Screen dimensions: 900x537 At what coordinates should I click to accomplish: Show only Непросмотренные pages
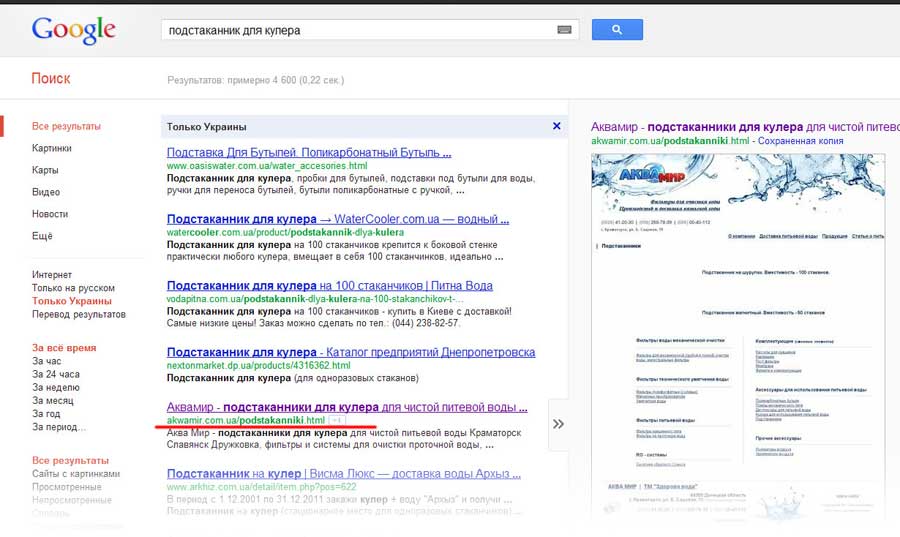click(x=72, y=500)
